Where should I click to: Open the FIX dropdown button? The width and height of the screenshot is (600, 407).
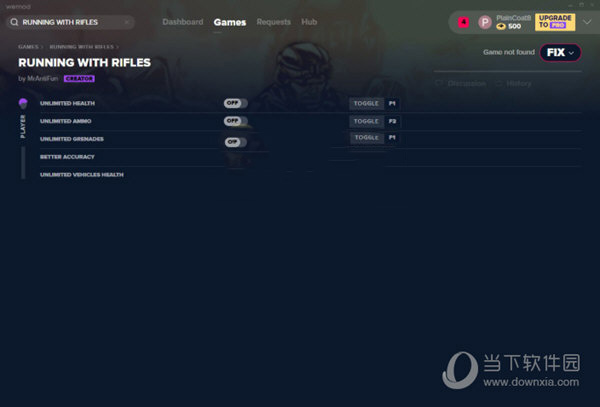[561, 52]
